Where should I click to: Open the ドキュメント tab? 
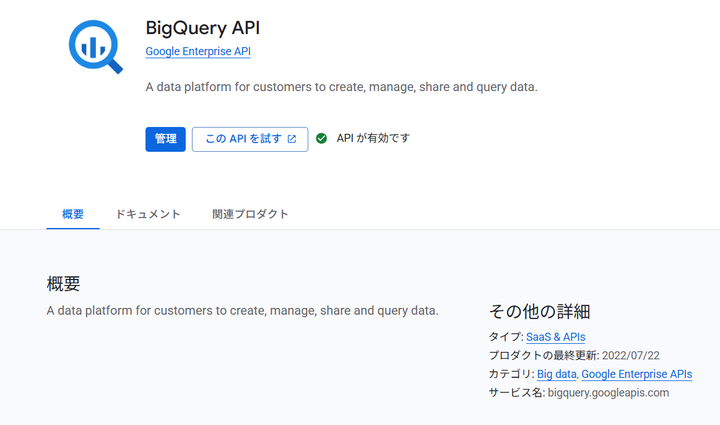click(x=148, y=214)
